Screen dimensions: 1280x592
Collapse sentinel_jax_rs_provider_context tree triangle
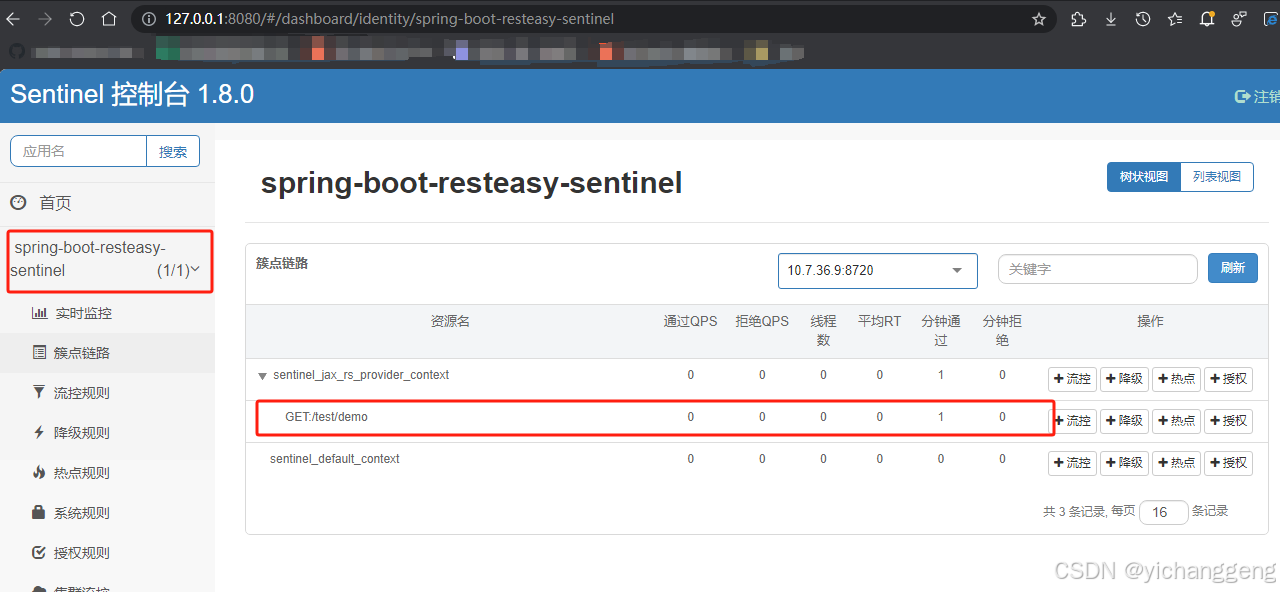(263, 376)
